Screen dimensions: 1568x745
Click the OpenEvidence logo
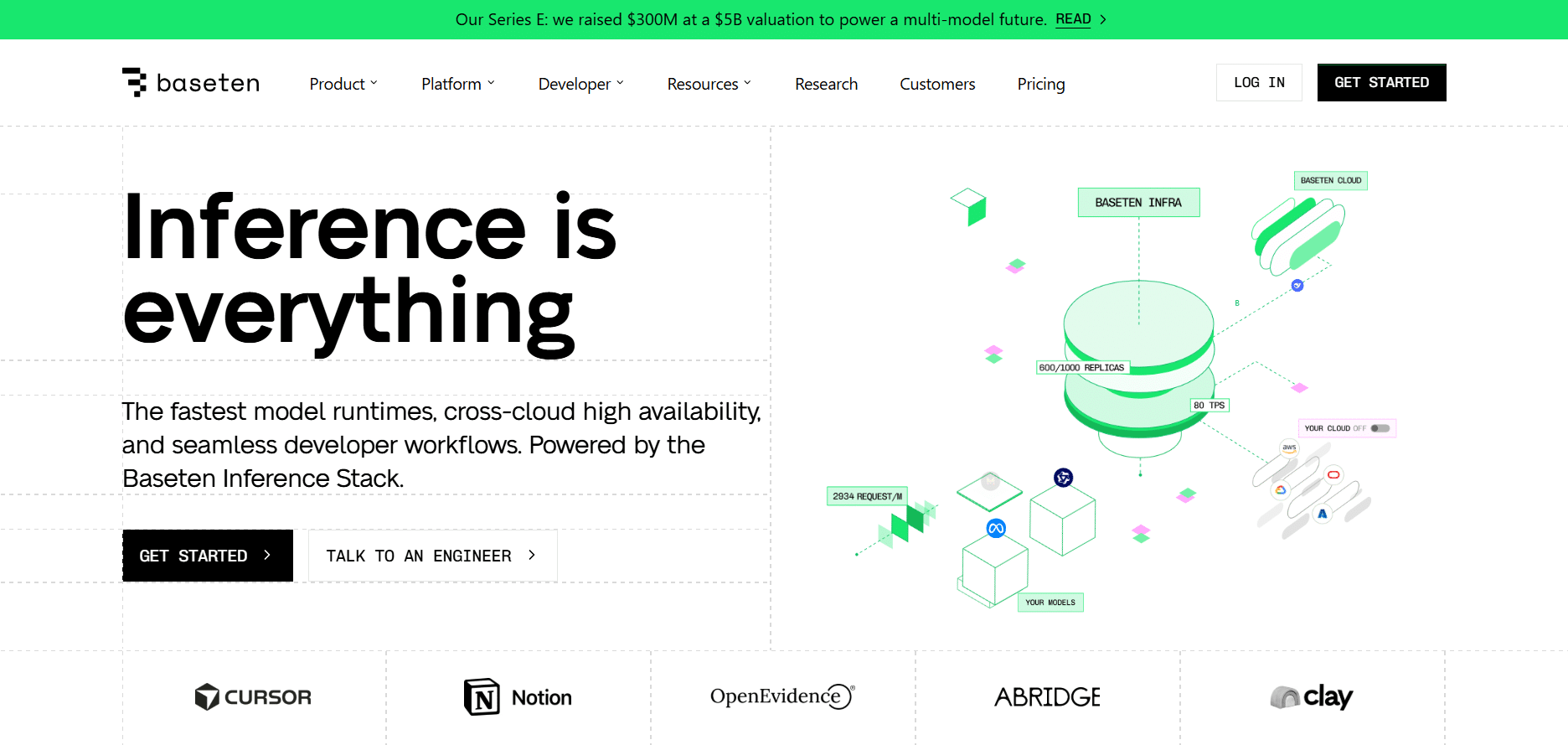click(x=782, y=696)
